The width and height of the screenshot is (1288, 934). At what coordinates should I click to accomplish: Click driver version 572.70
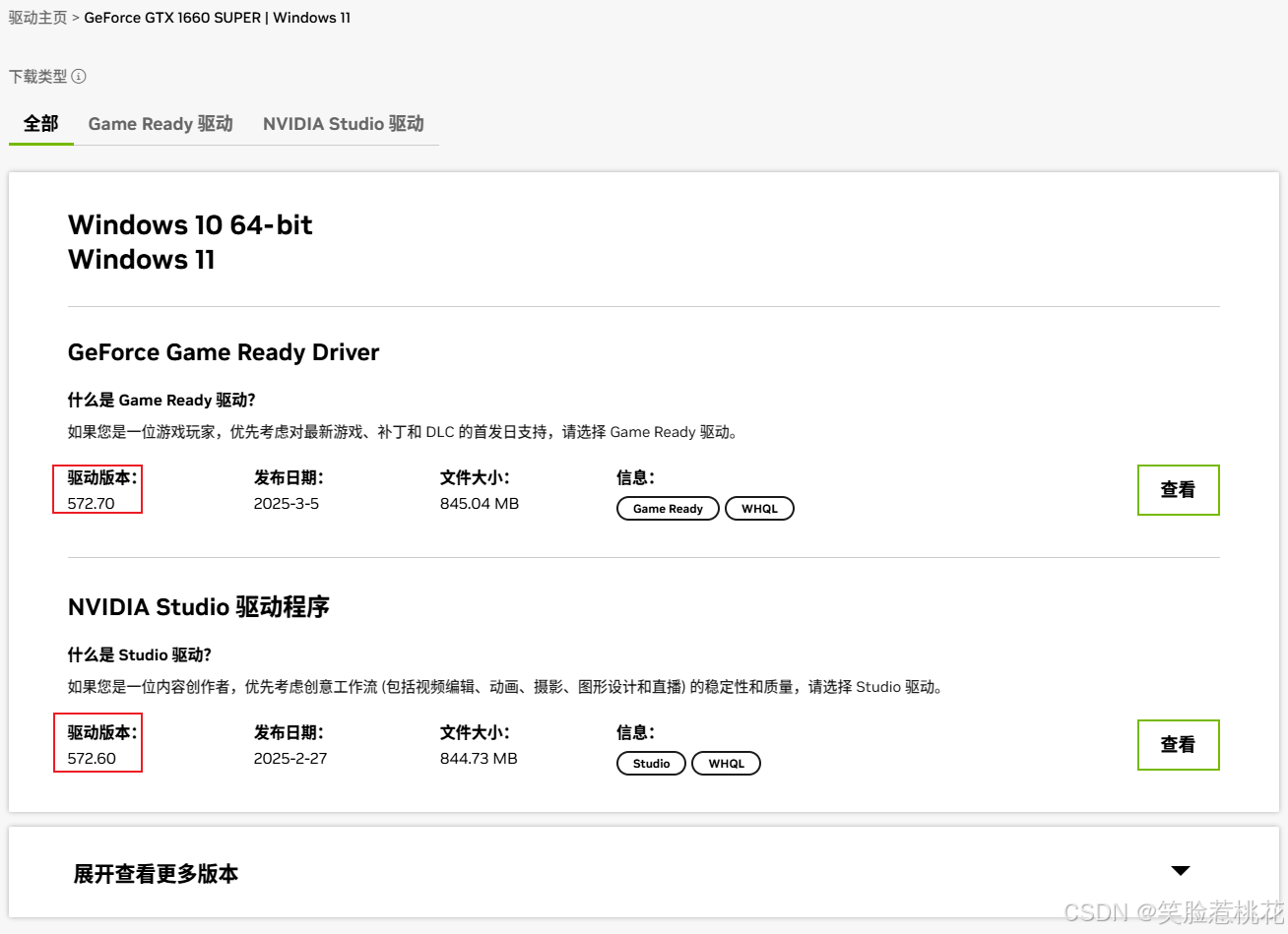point(91,504)
